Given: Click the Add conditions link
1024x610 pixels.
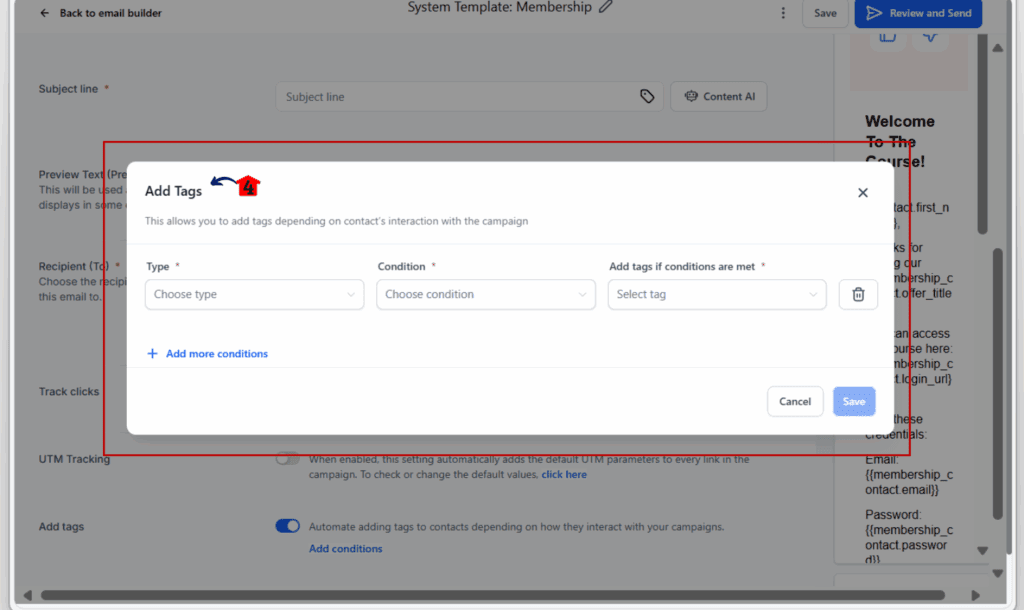Looking at the screenshot, I should (345, 549).
